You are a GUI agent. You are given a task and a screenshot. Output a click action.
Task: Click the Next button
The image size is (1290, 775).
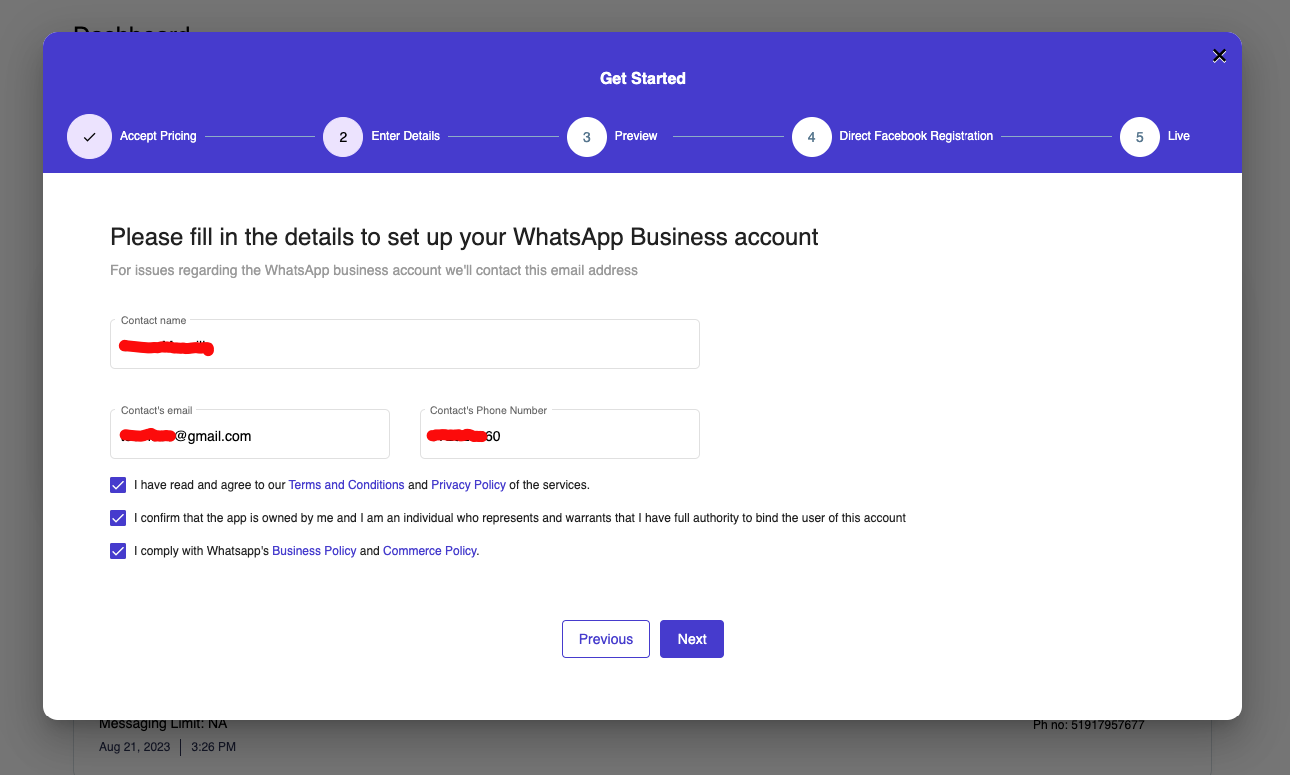click(692, 639)
